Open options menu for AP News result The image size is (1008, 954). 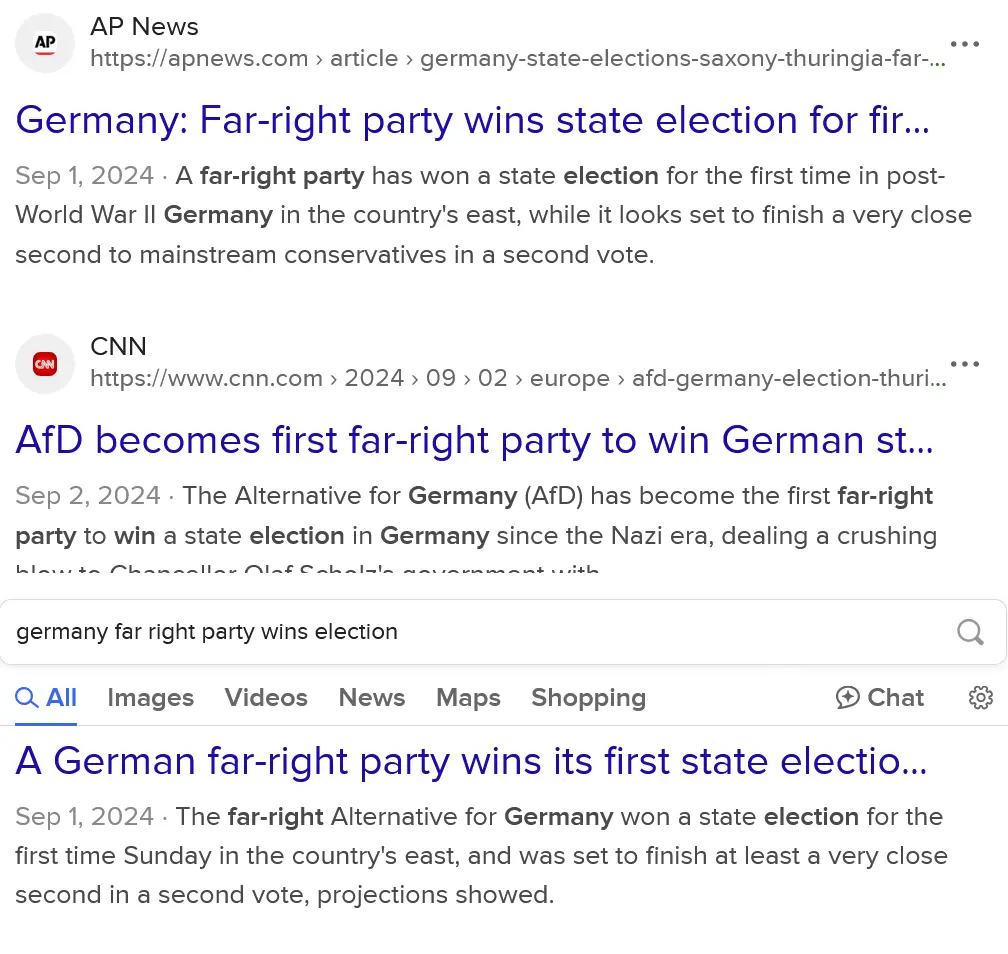[x=965, y=44]
